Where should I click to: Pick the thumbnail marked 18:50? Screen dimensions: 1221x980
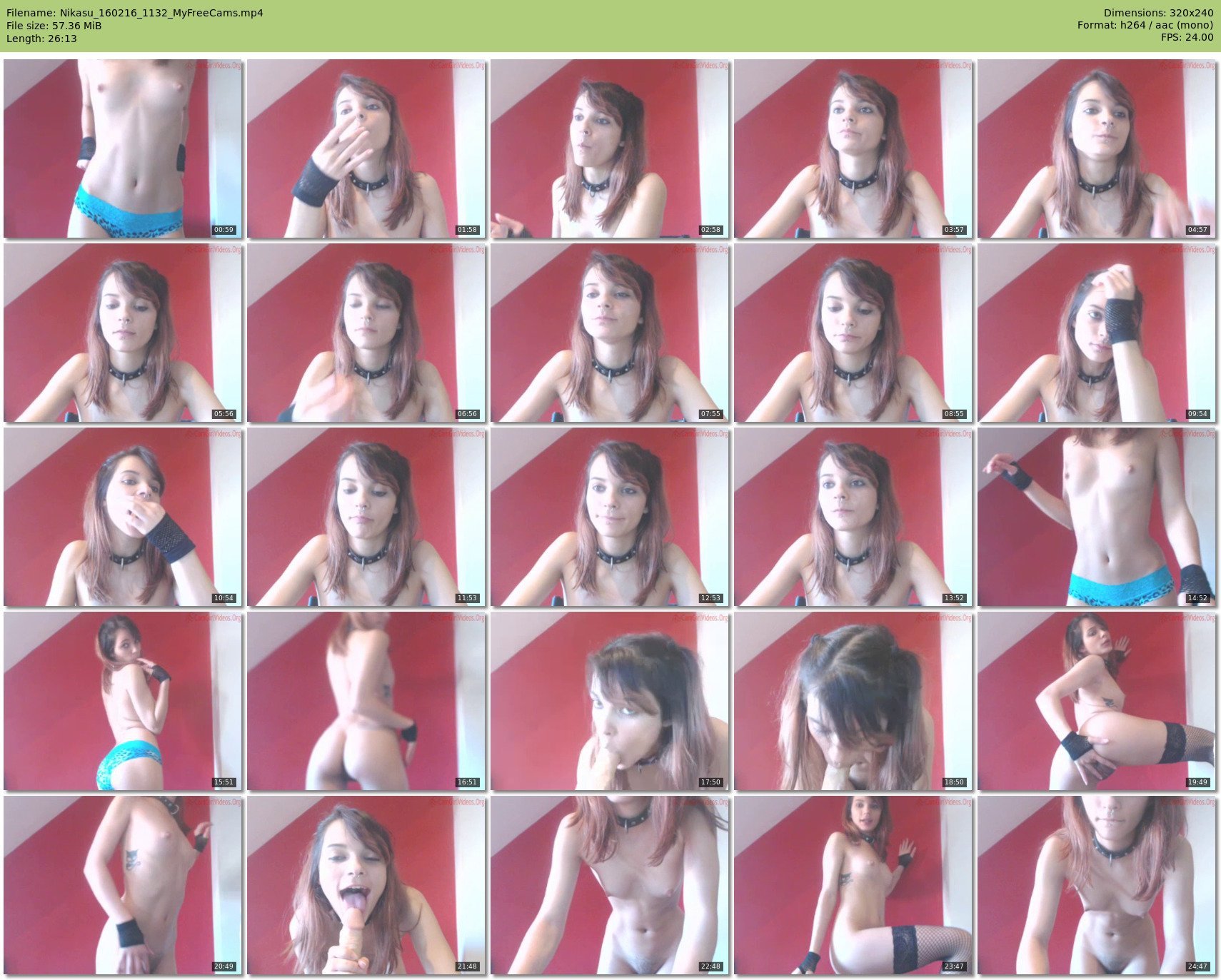point(853,701)
